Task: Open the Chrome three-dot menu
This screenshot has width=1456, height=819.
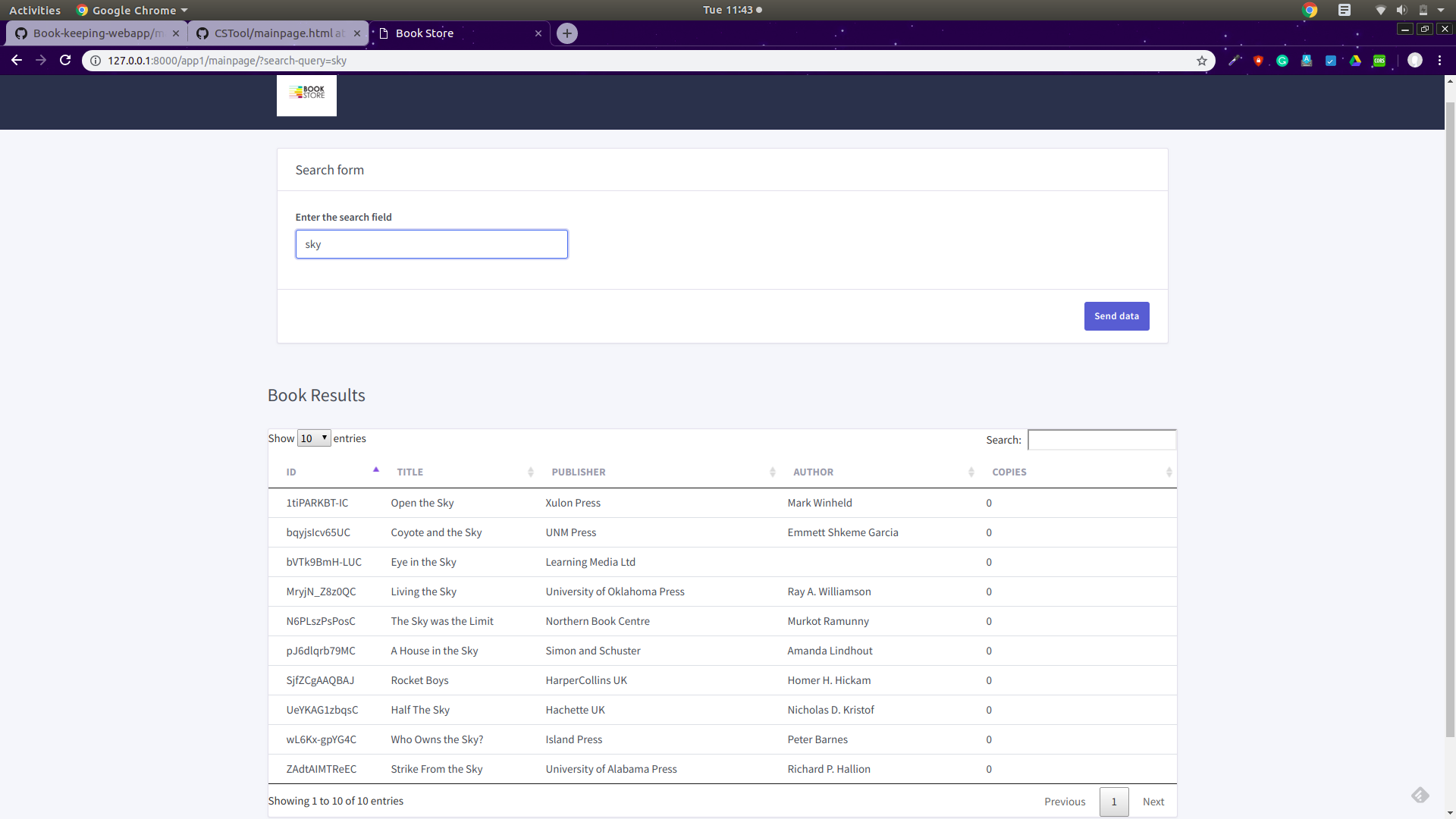Action: (x=1439, y=61)
